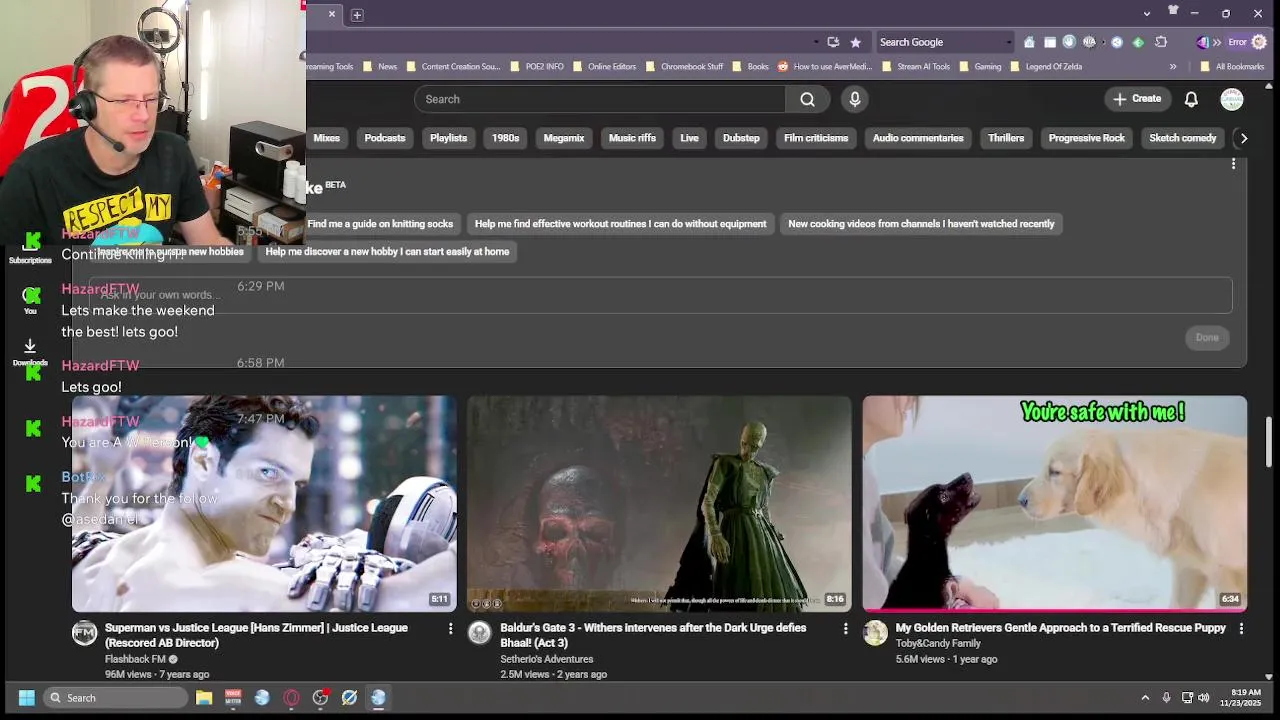Select the Live filter chip
1280x720 pixels.
pos(689,138)
